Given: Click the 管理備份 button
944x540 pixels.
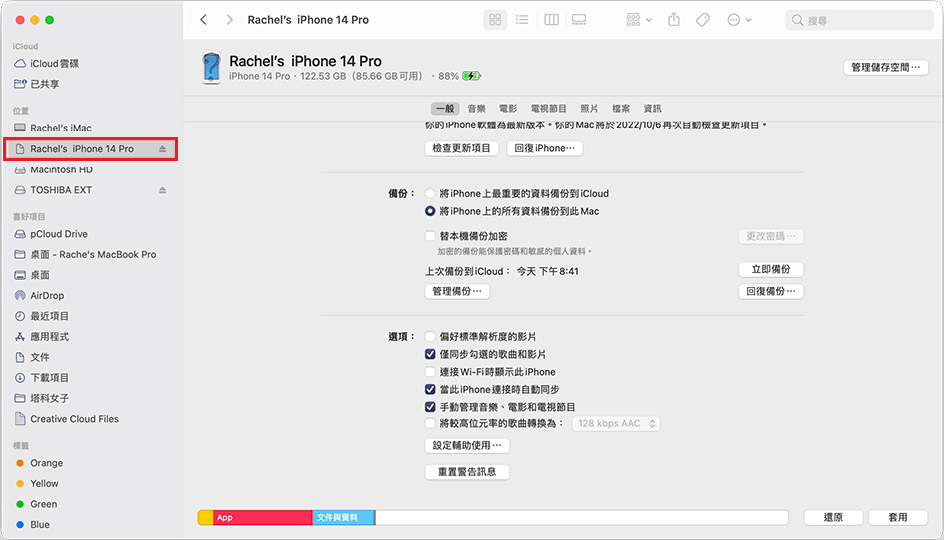Looking at the screenshot, I should [x=457, y=291].
